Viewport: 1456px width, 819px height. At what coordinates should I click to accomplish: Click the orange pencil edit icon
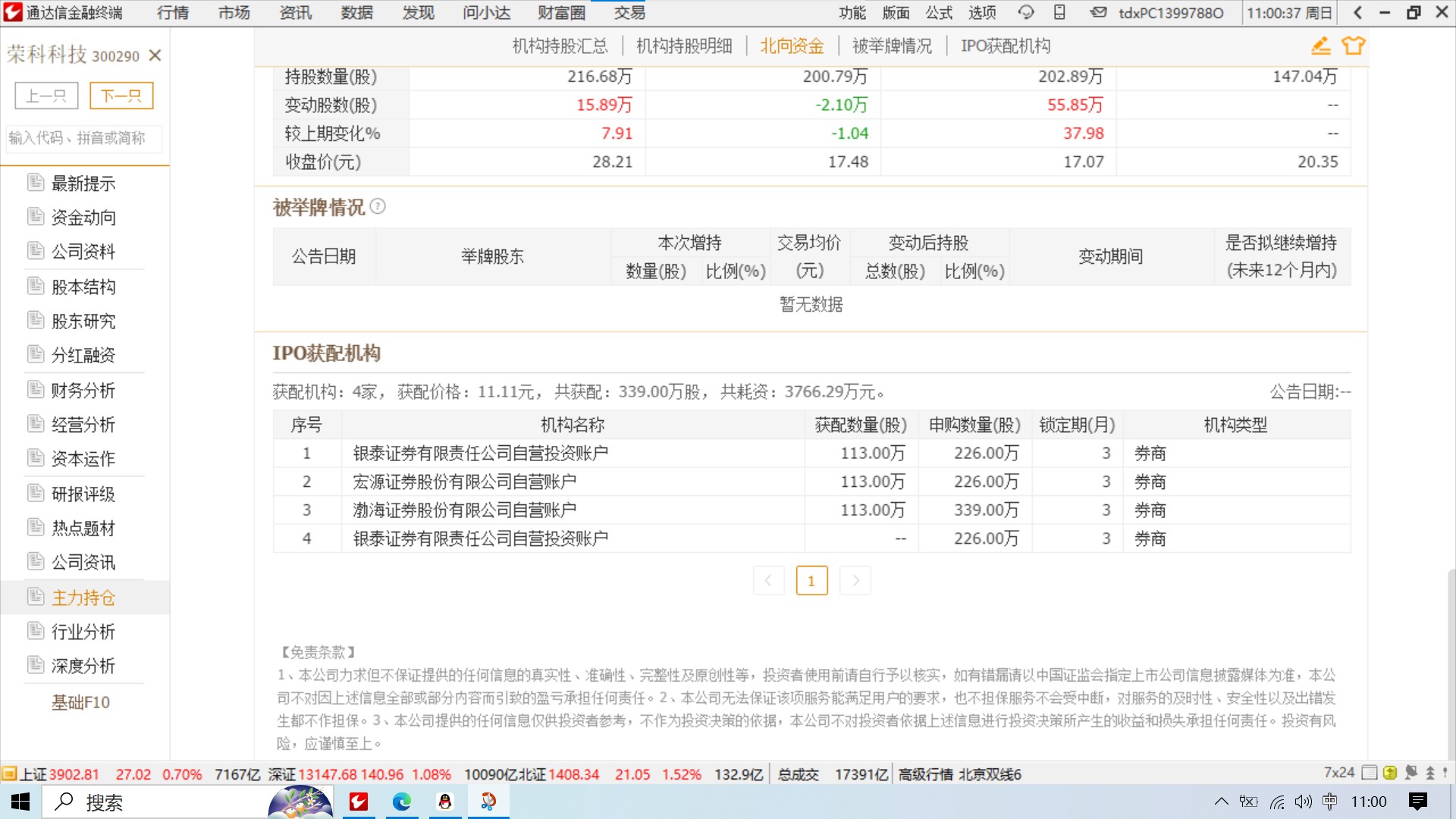coord(1320,46)
